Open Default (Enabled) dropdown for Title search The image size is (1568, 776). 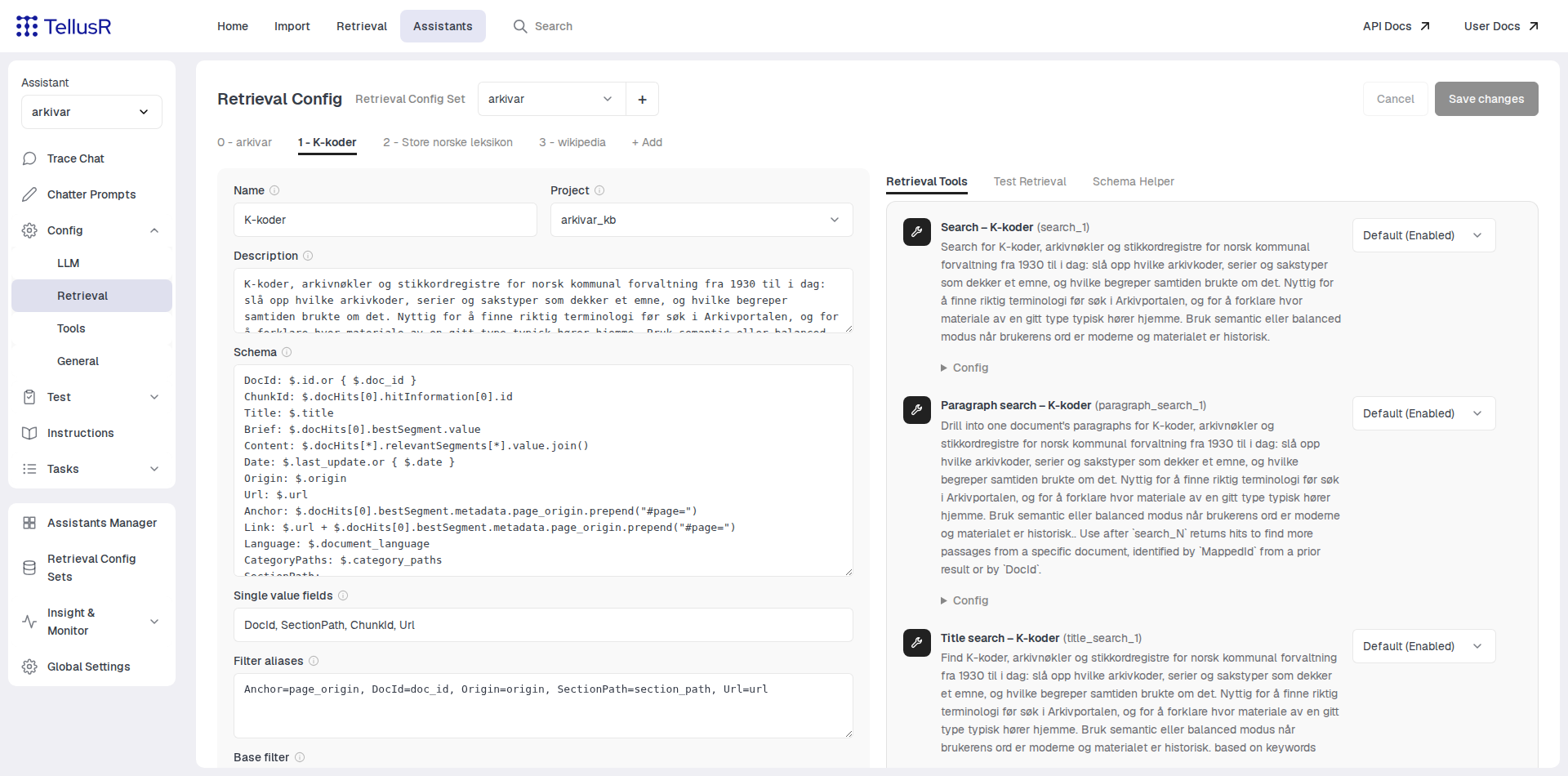point(1424,646)
